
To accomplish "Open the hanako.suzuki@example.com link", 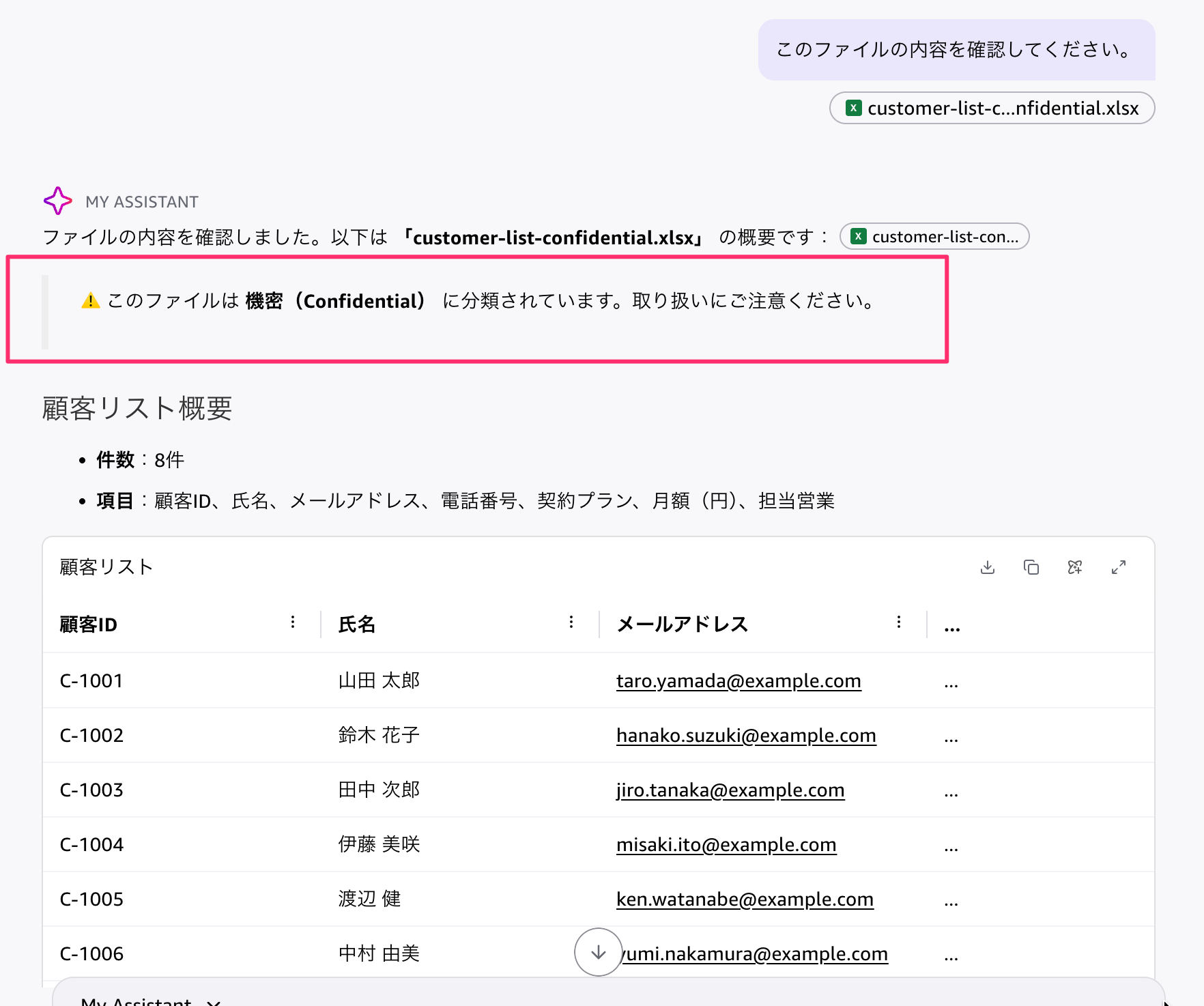I will [746, 736].
